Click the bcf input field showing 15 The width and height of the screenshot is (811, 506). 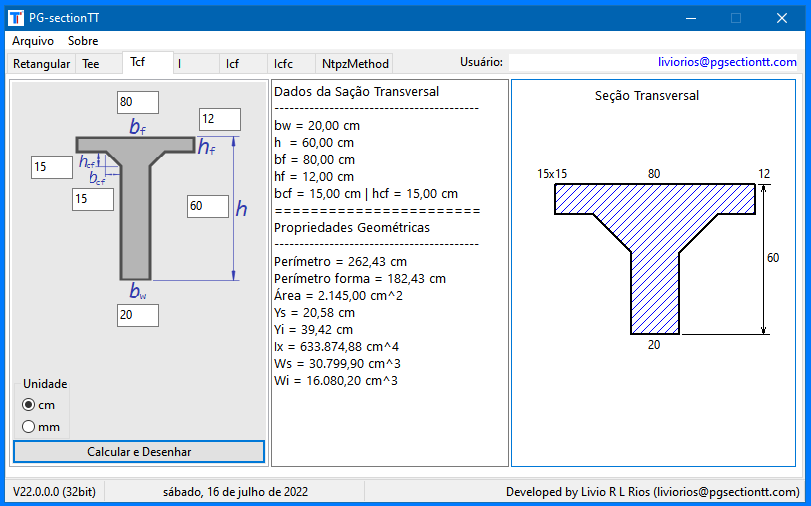pyautogui.click(x=93, y=199)
